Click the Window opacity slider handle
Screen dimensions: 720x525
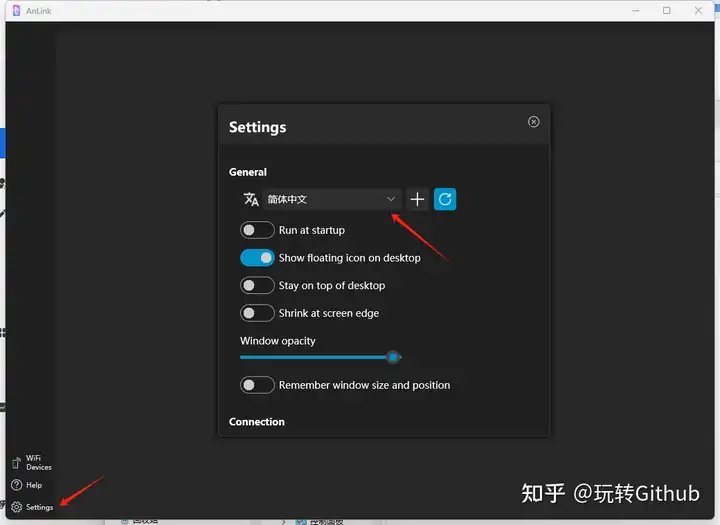tap(393, 357)
